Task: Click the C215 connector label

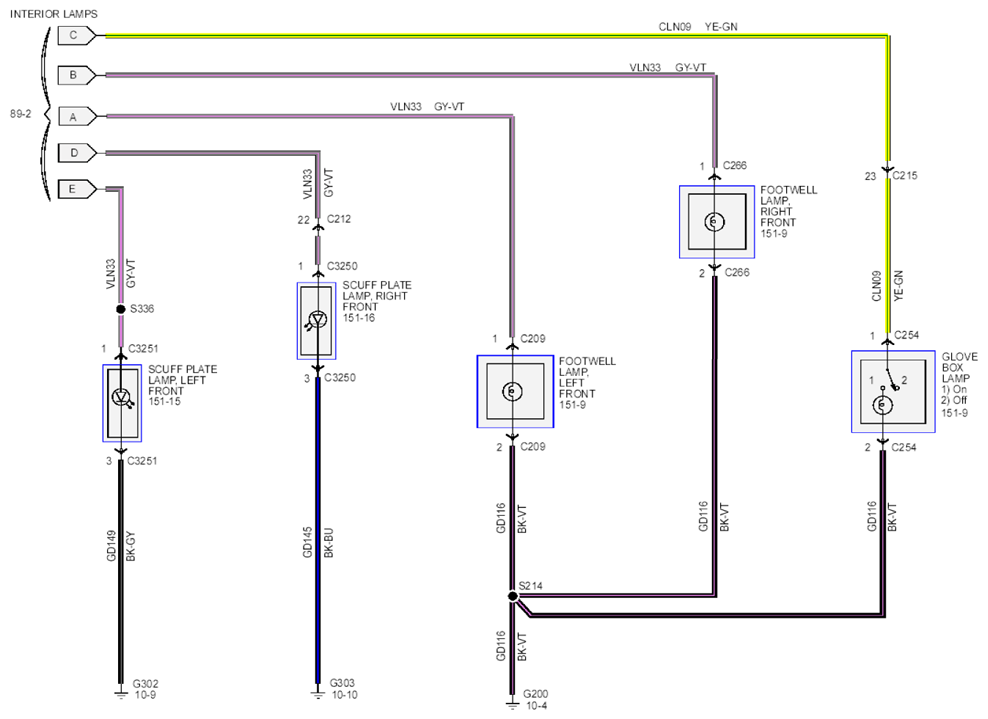Action: coord(905,176)
